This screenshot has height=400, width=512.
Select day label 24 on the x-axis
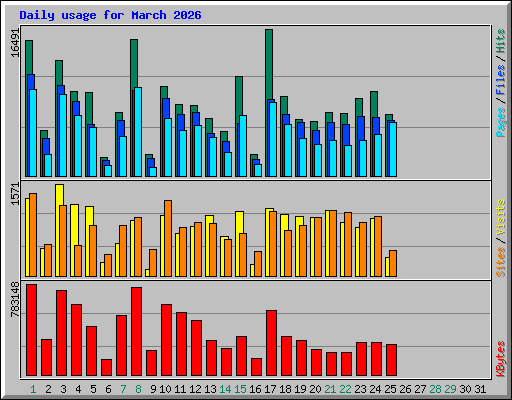[375, 389]
